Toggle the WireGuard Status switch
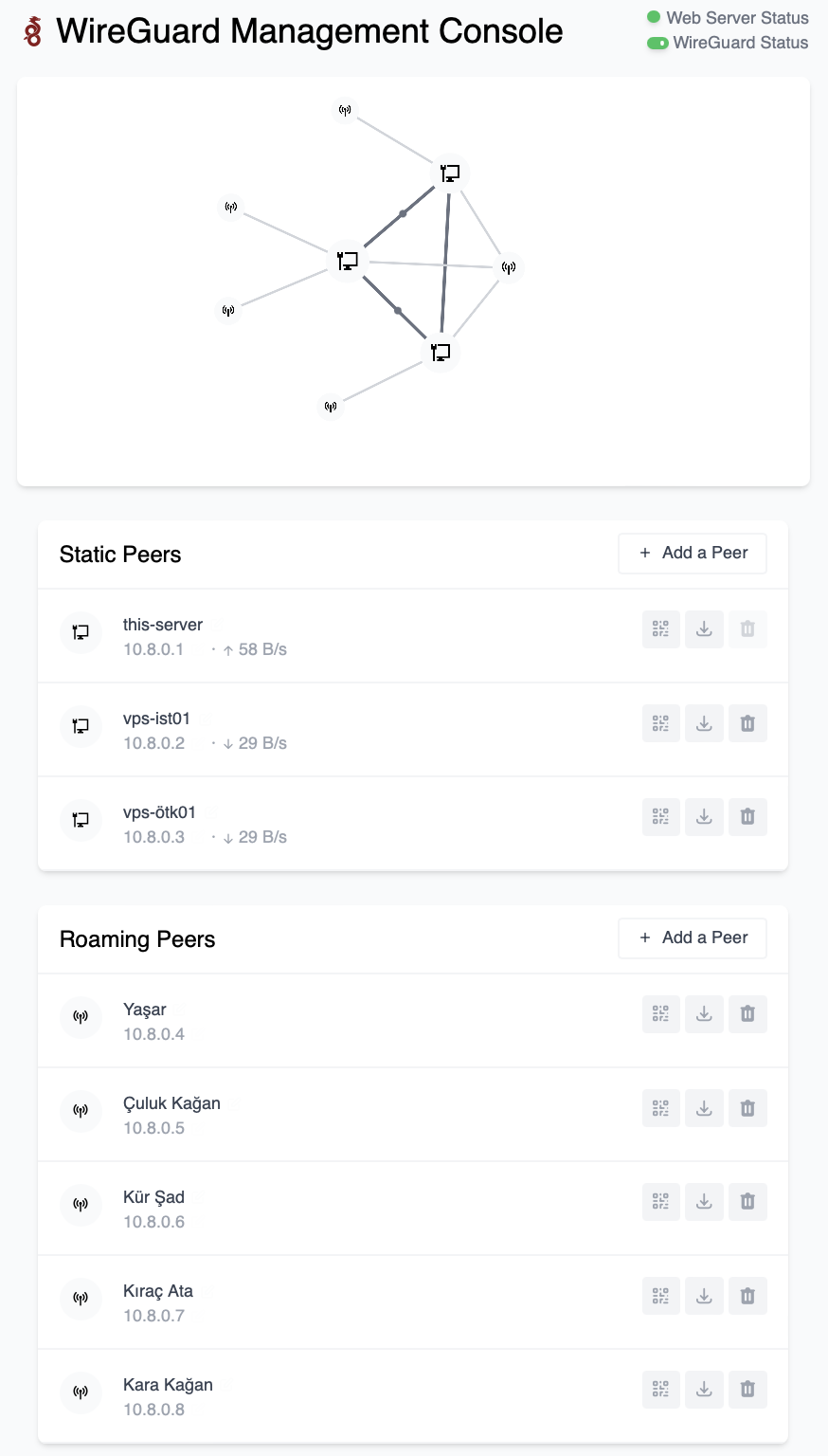The width and height of the screenshot is (828, 1456). pyautogui.click(x=657, y=44)
